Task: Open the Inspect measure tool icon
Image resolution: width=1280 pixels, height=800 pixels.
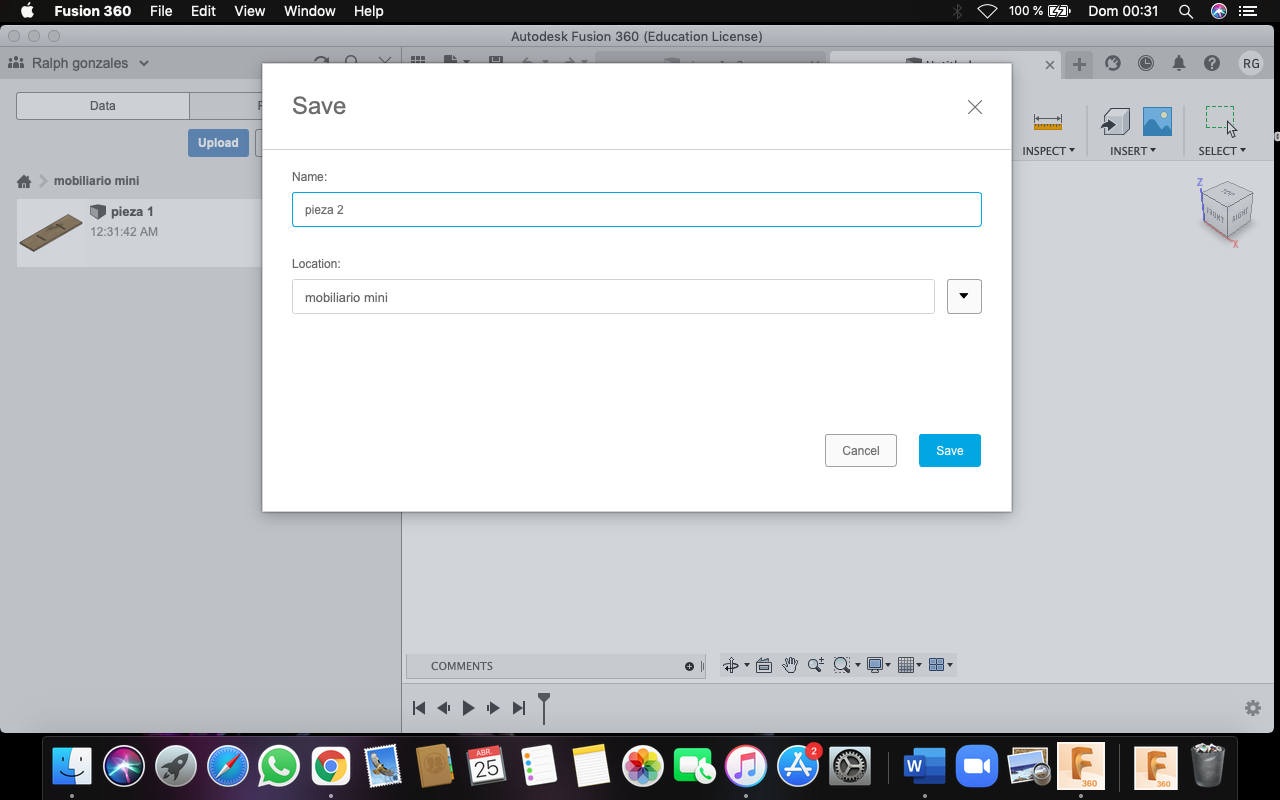Action: [x=1048, y=122]
